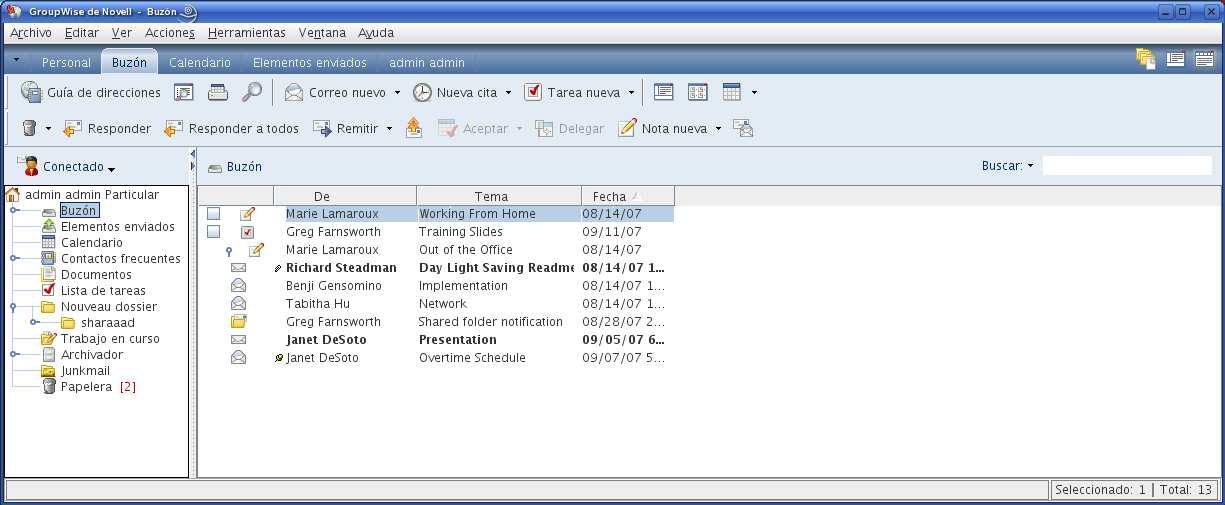Click the task icon on Training Slides row

click(248, 232)
